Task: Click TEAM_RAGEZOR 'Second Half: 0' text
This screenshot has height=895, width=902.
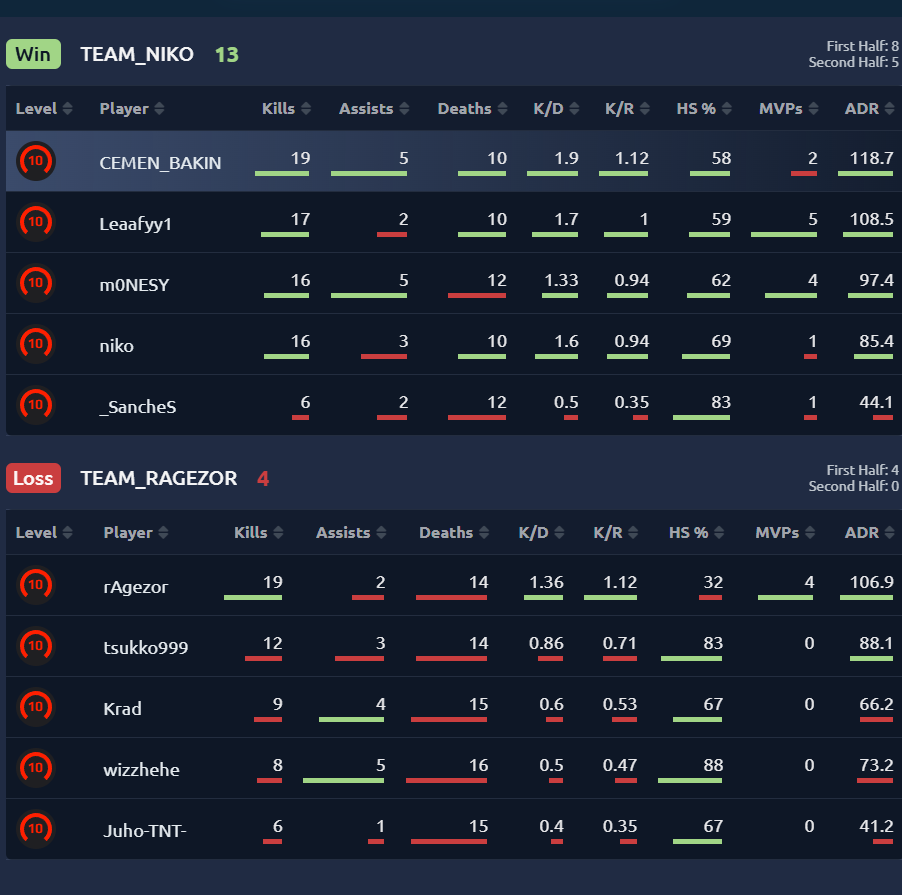Action: 854,486
